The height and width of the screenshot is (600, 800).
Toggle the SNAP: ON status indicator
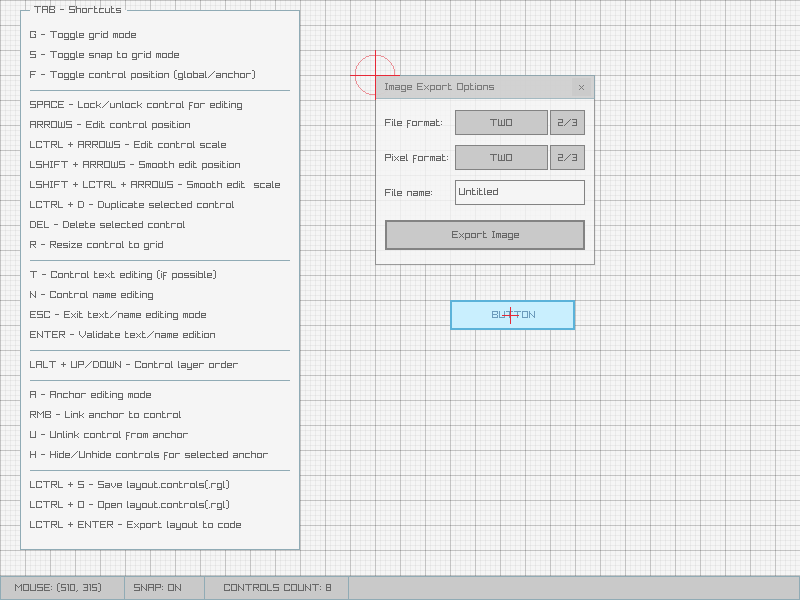pyautogui.click(x=162, y=588)
